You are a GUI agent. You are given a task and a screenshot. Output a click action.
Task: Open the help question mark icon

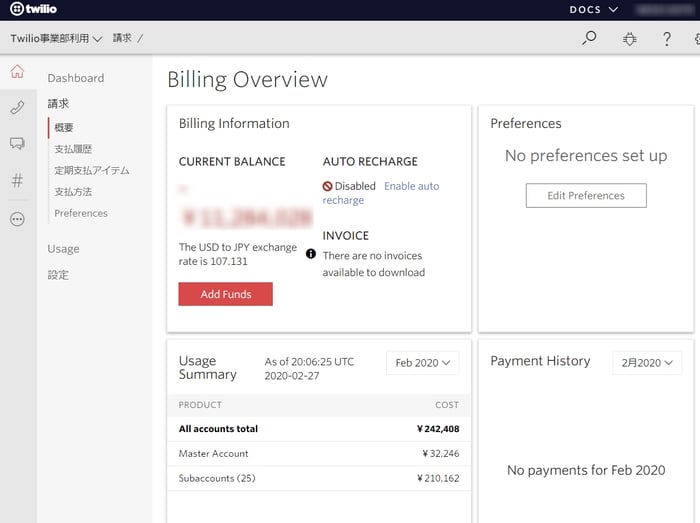(667, 39)
